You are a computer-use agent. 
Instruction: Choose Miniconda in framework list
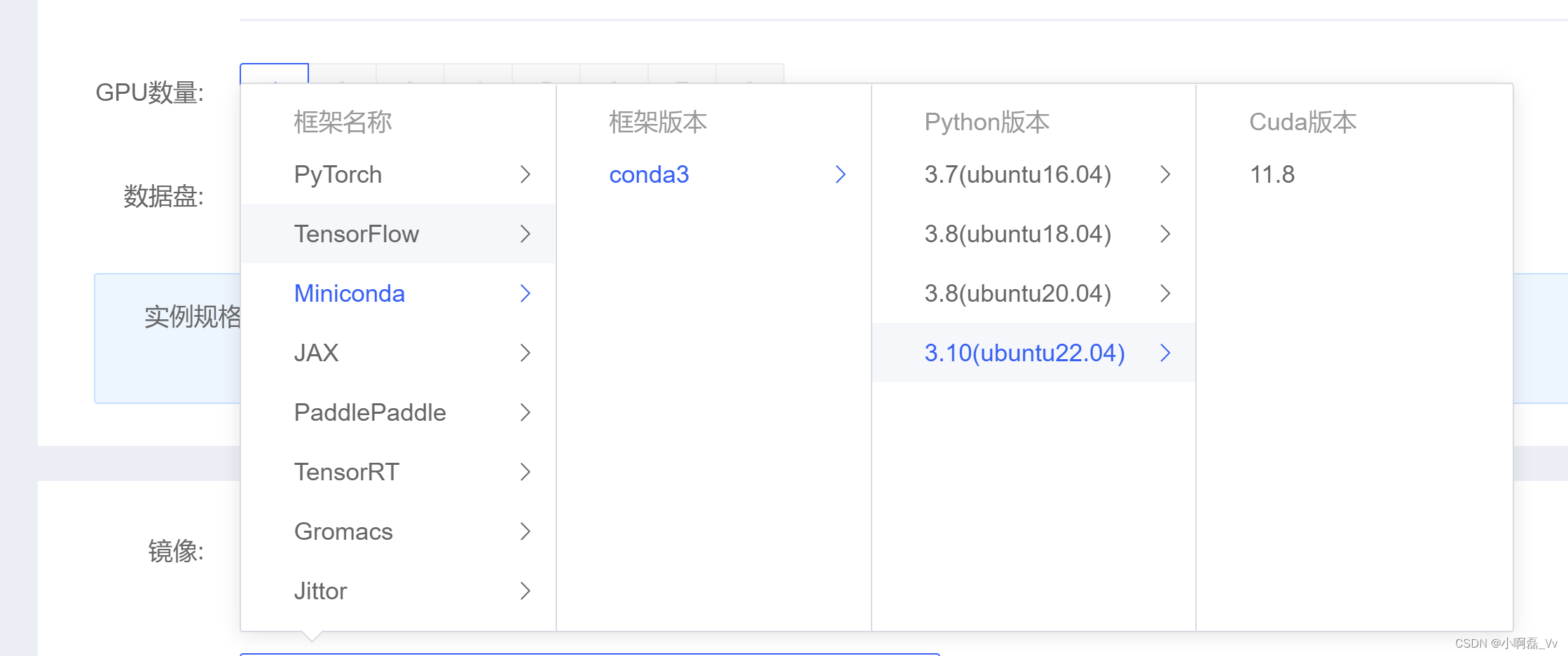pos(399,293)
